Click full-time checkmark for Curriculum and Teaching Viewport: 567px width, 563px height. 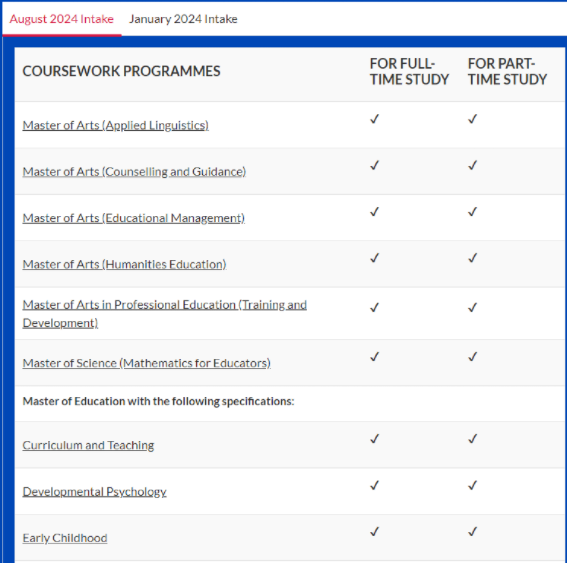(375, 439)
